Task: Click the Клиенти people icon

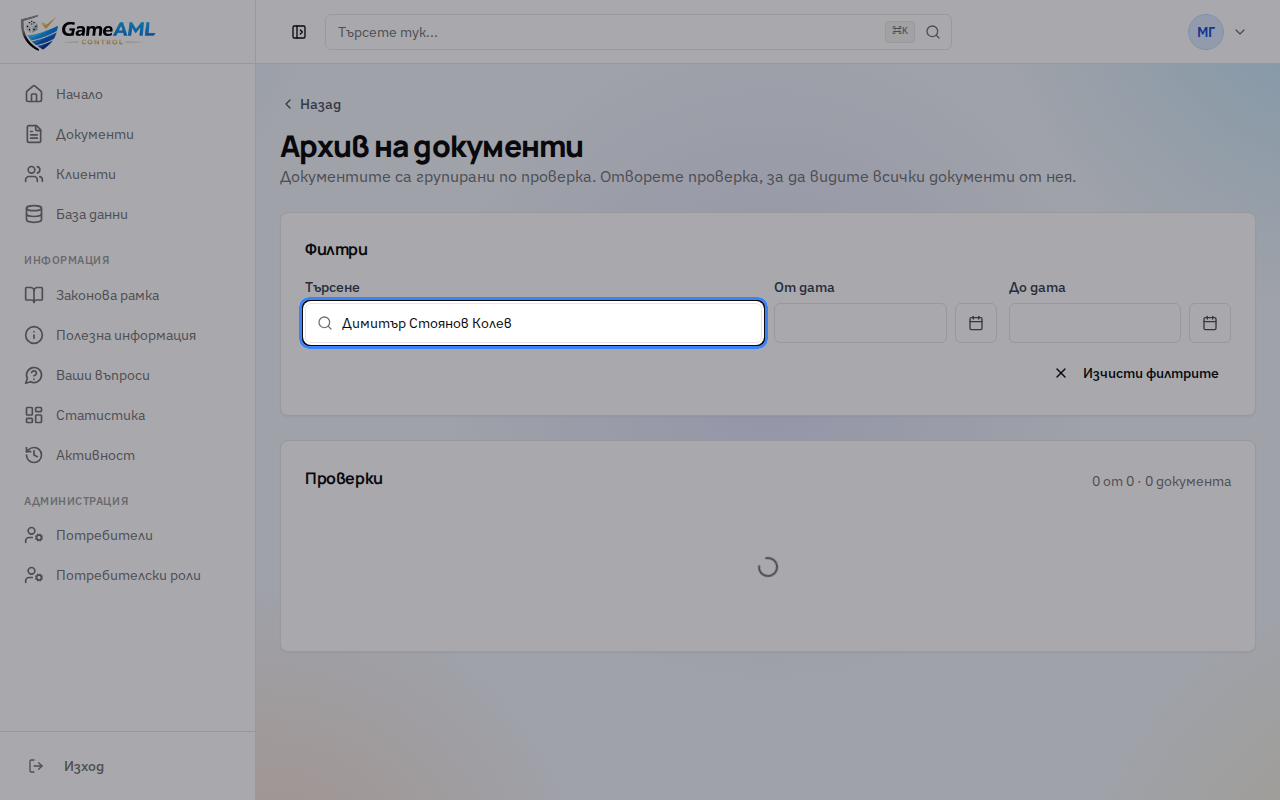Action: pos(34,174)
